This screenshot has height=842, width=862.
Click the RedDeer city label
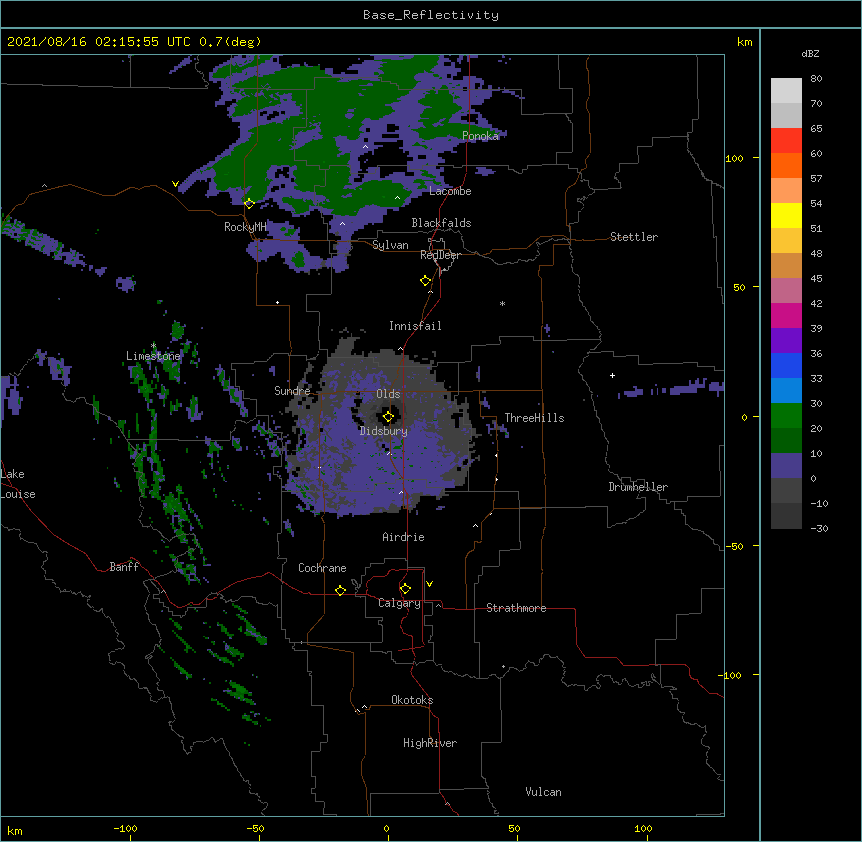tap(440, 255)
